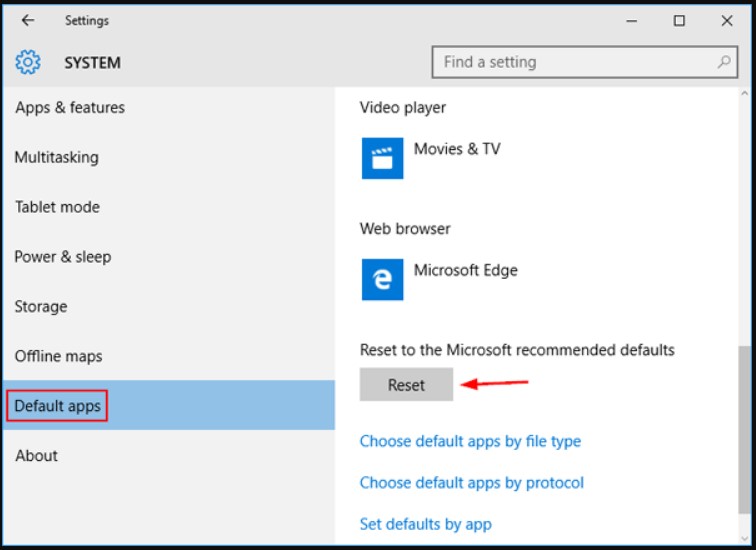Change web browser from Microsoft Edge

coord(440,280)
